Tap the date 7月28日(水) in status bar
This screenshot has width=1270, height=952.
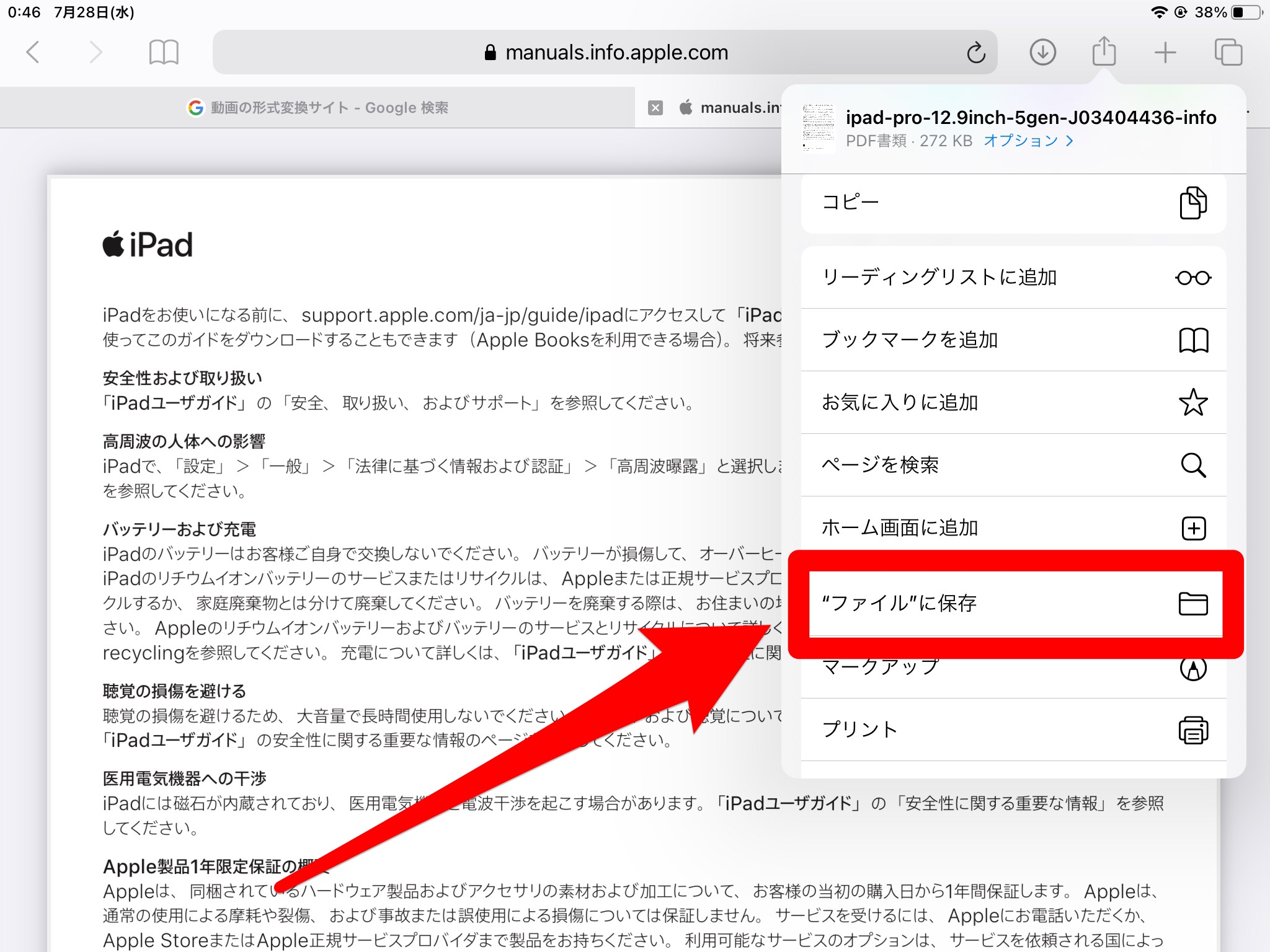(94, 12)
